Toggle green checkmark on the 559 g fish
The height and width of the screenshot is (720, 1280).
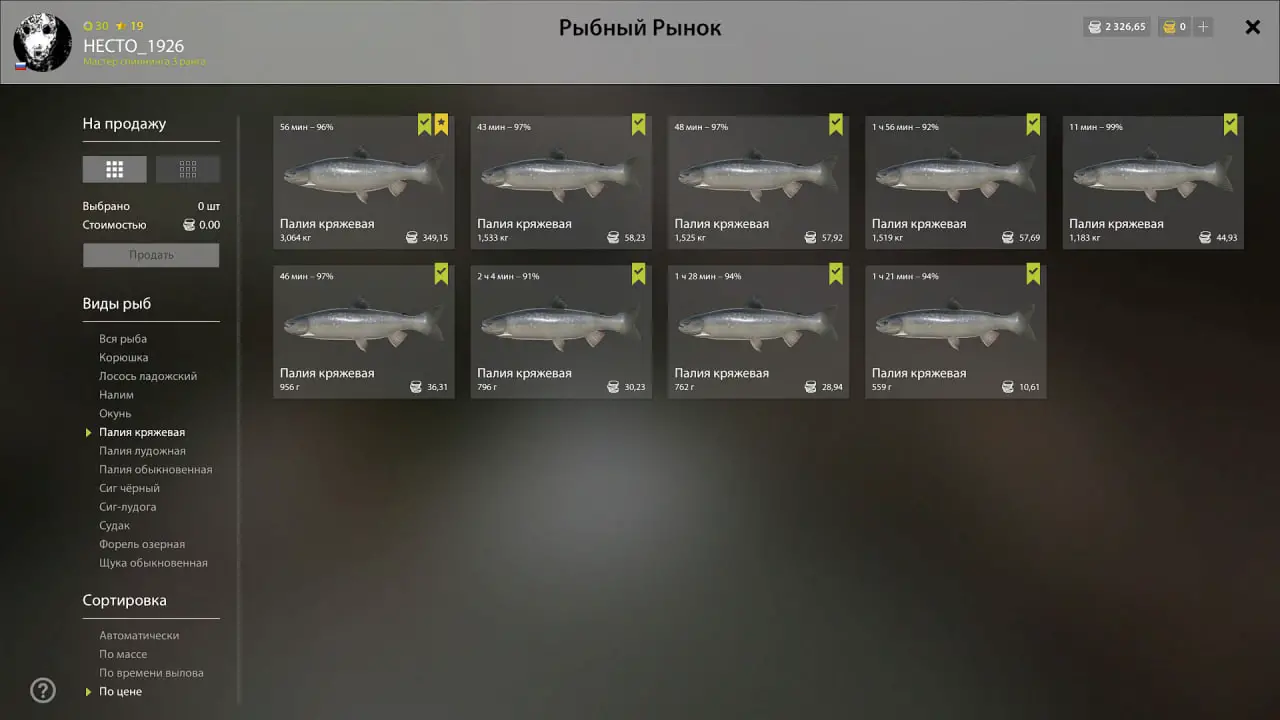[1033, 274]
